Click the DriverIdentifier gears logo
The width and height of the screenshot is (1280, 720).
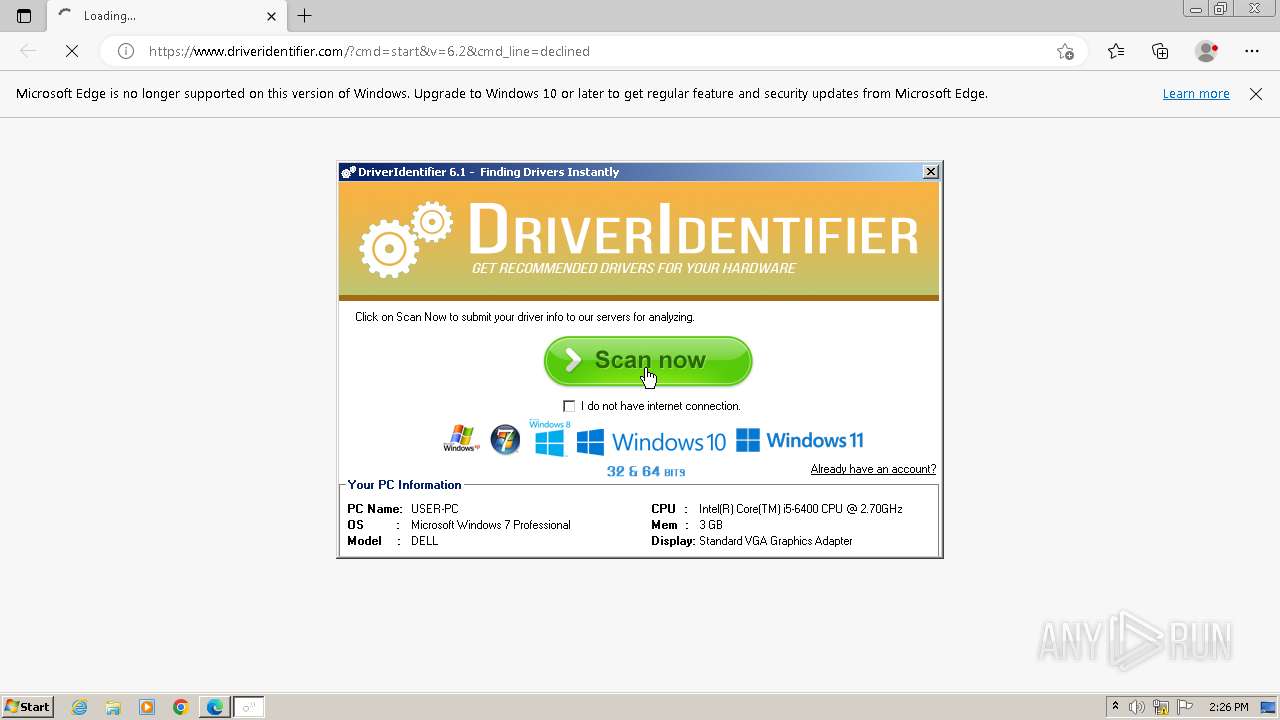(406, 239)
